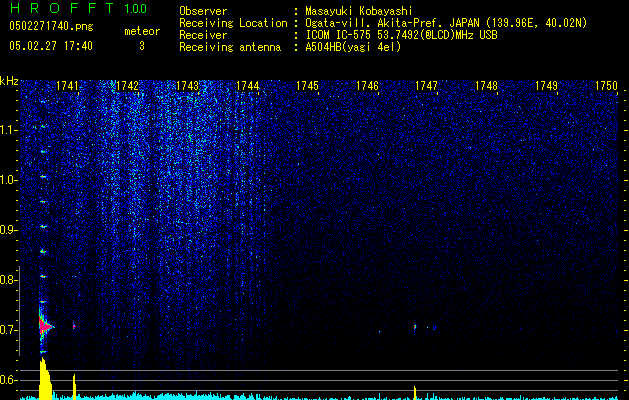629x400 pixels.
Task: Click the Receiving antenna label
Action: (230, 47)
